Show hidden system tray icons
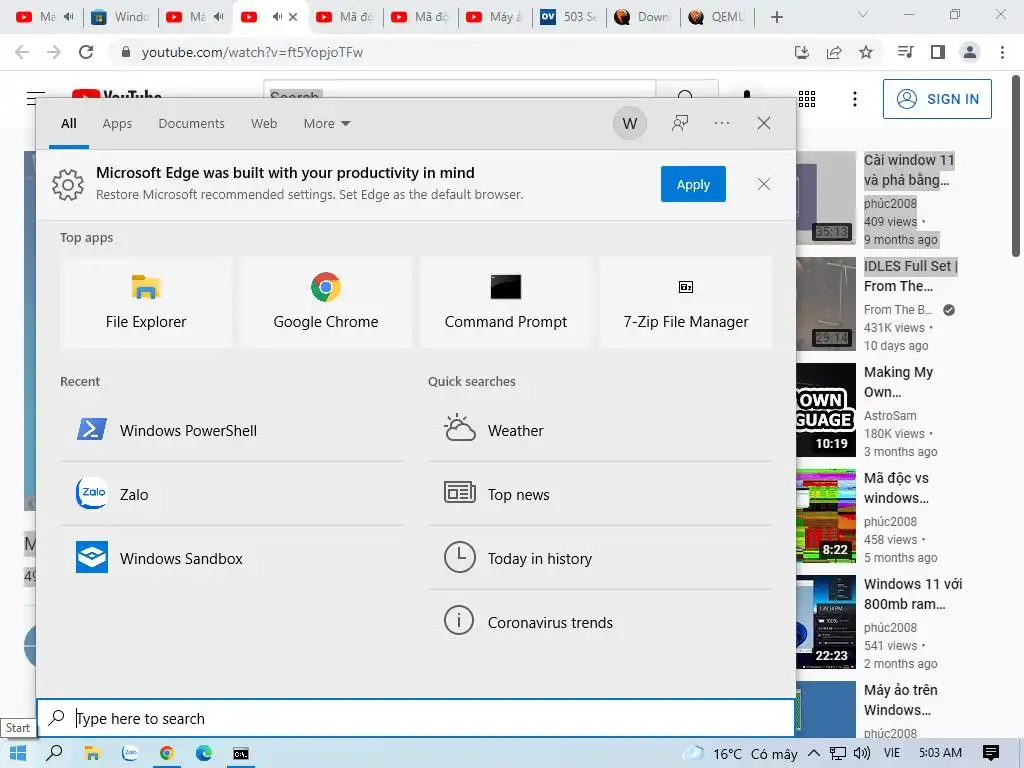This screenshot has height=768, width=1024. point(814,753)
